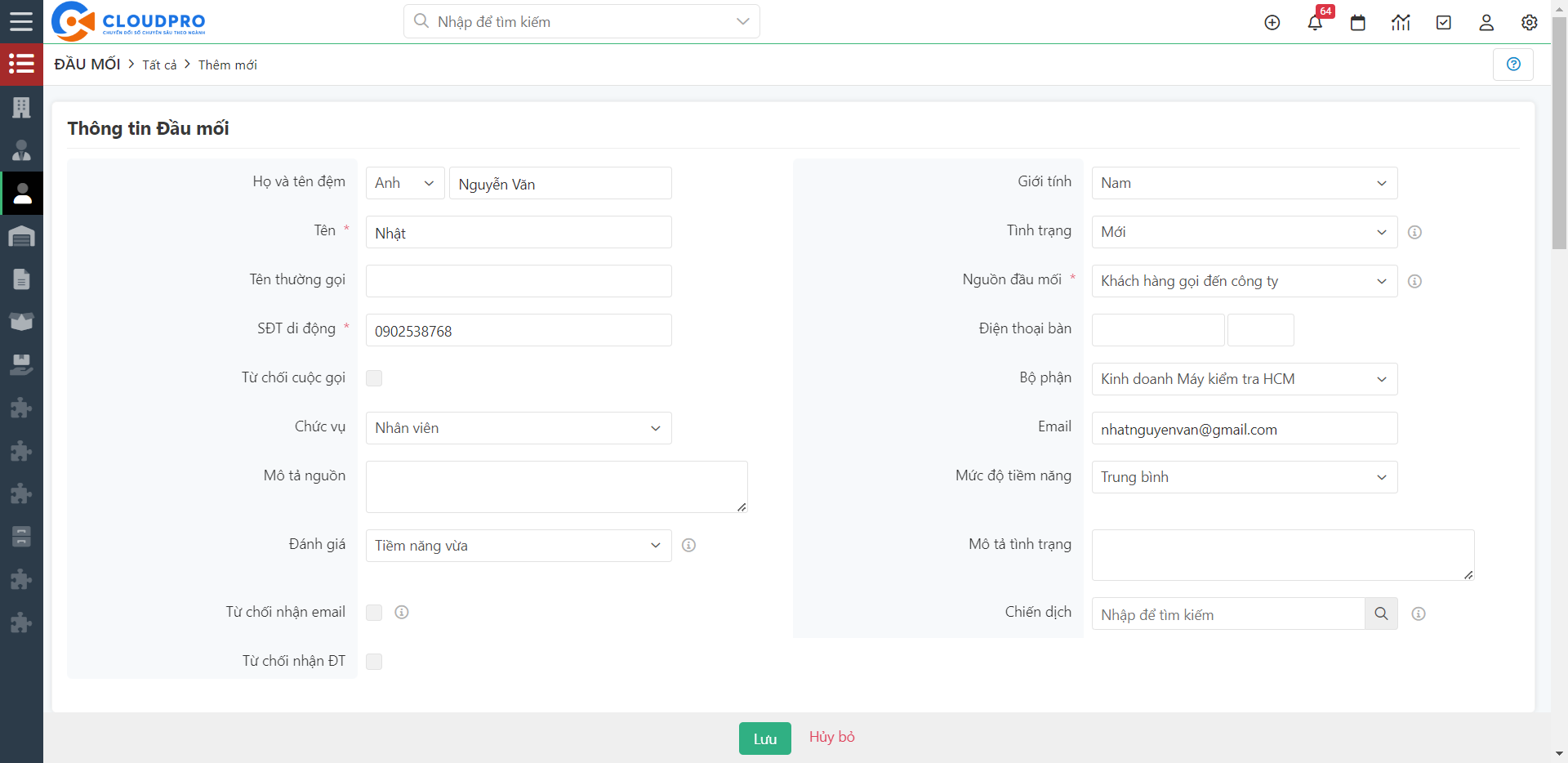Click the SĐT di động phone field
Image resolution: width=1568 pixels, height=763 pixels.
519,330
